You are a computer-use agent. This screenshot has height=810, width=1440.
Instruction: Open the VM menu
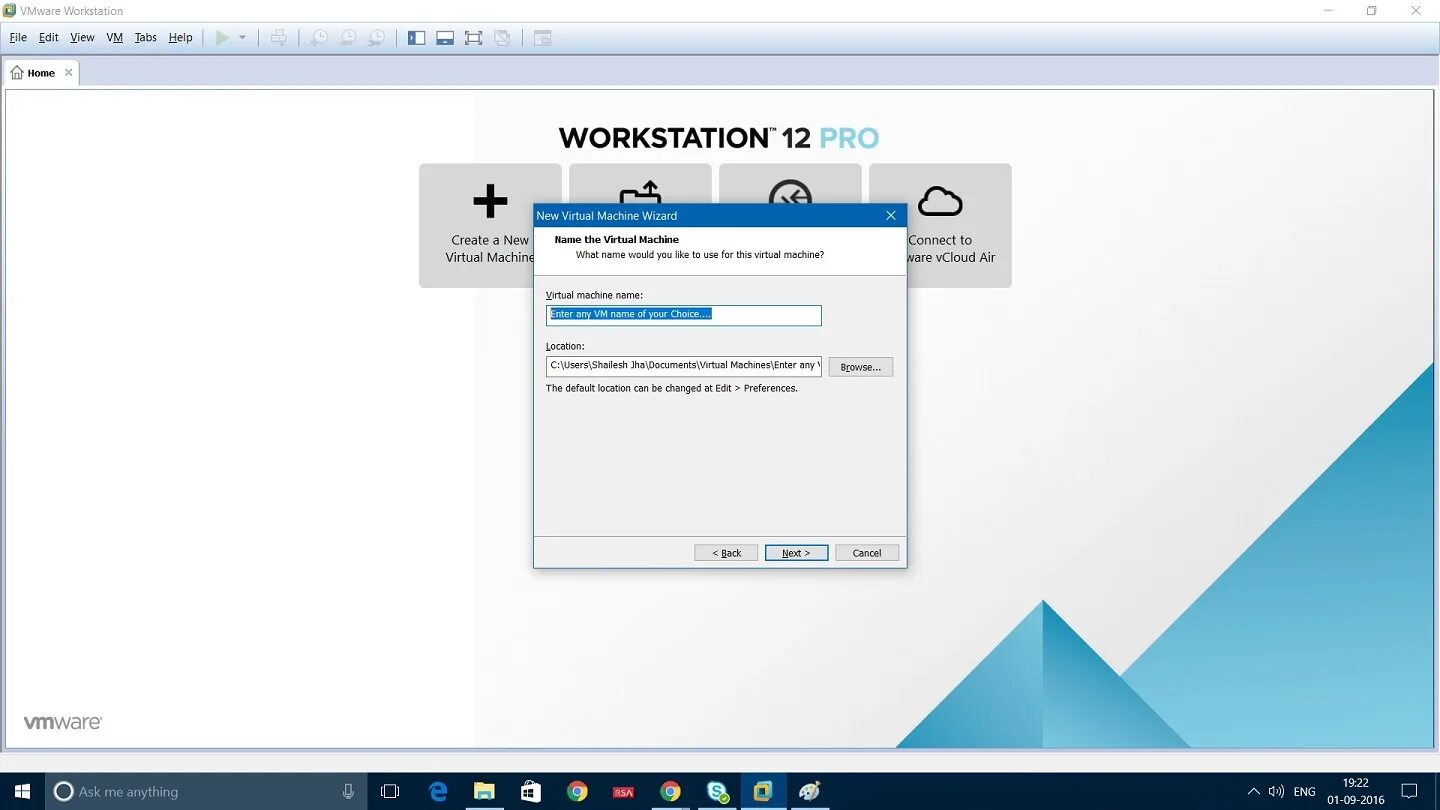(x=115, y=38)
